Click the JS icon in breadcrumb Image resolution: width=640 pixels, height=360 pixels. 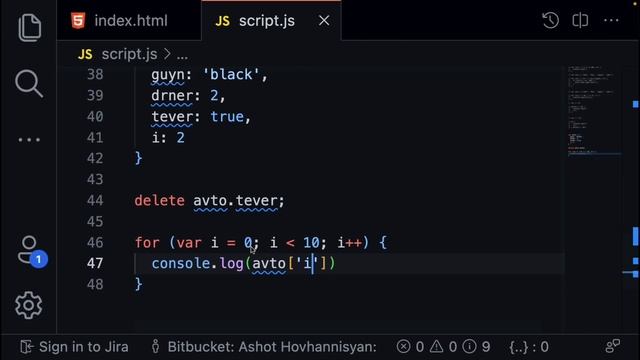85,54
